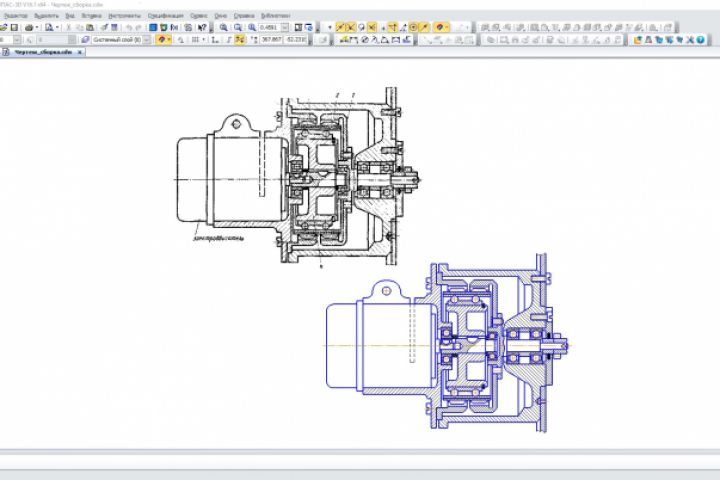This screenshot has height=480, width=720.
Task: Toggle the first highlighted snap button
Action: [x=340, y=28]
